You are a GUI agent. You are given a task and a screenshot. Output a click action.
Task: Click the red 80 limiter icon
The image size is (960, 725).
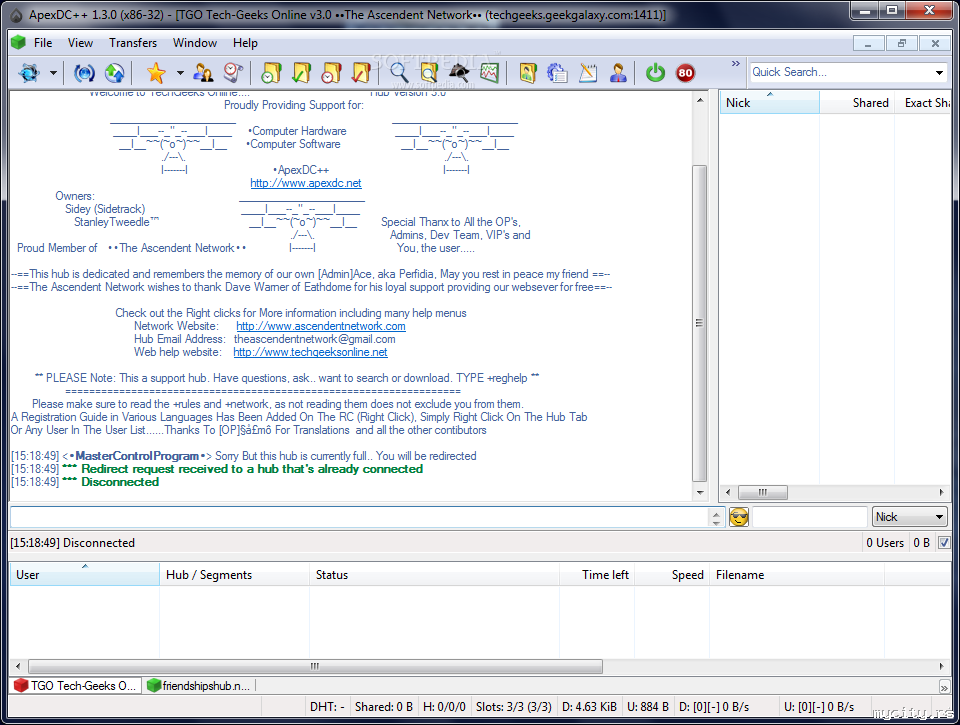(x=685, y=72)
